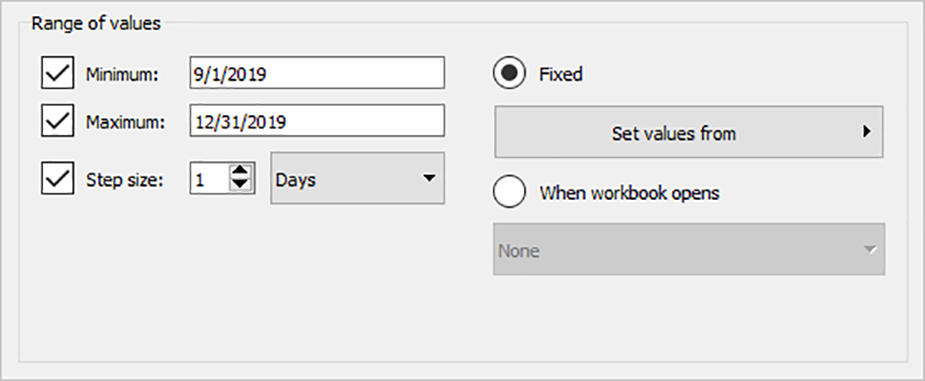Click the Minimum label text
Image resolution: width=925 pixels, height=381 pixels.
point(122,74)
